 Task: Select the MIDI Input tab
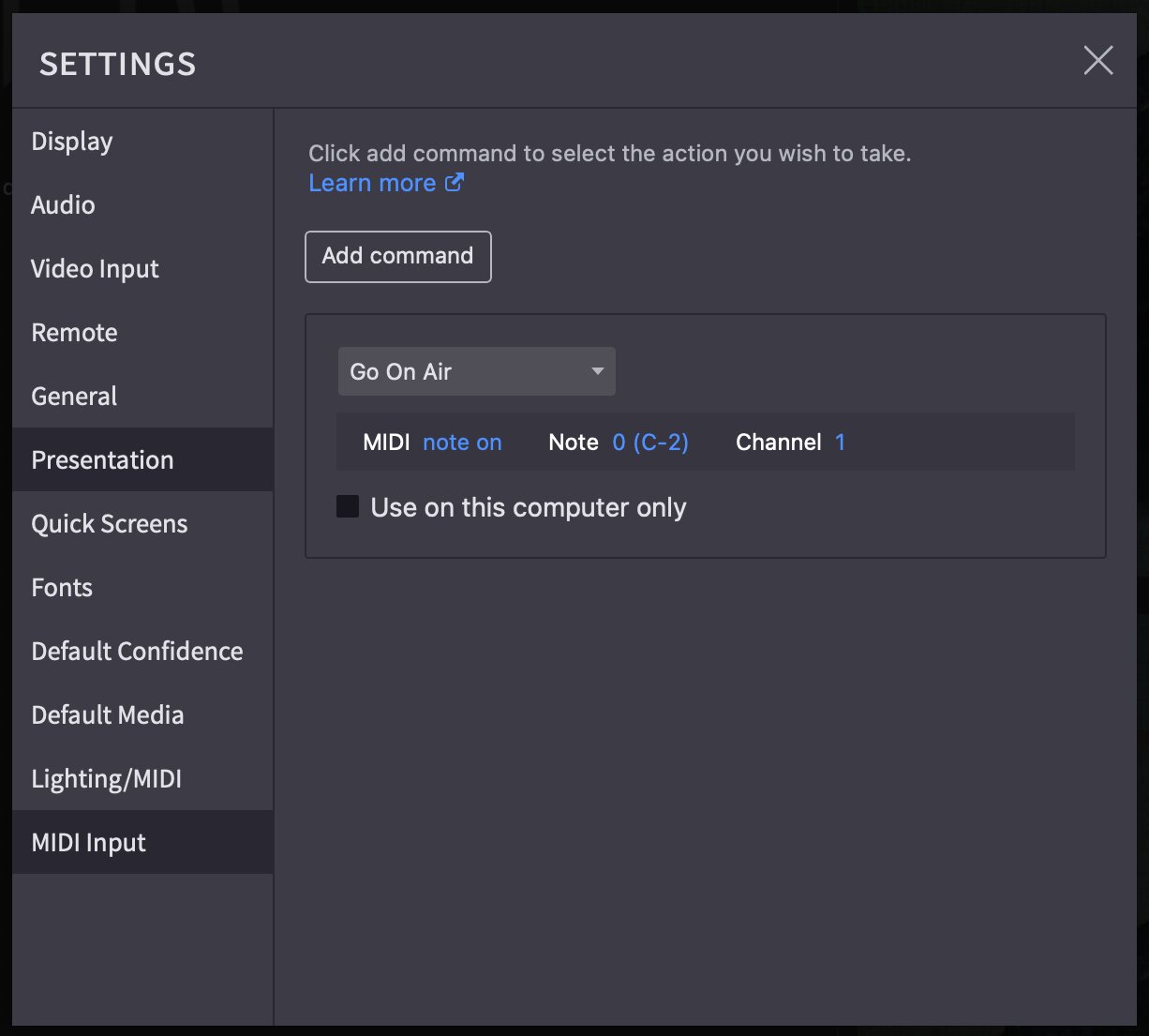point(142,843)
